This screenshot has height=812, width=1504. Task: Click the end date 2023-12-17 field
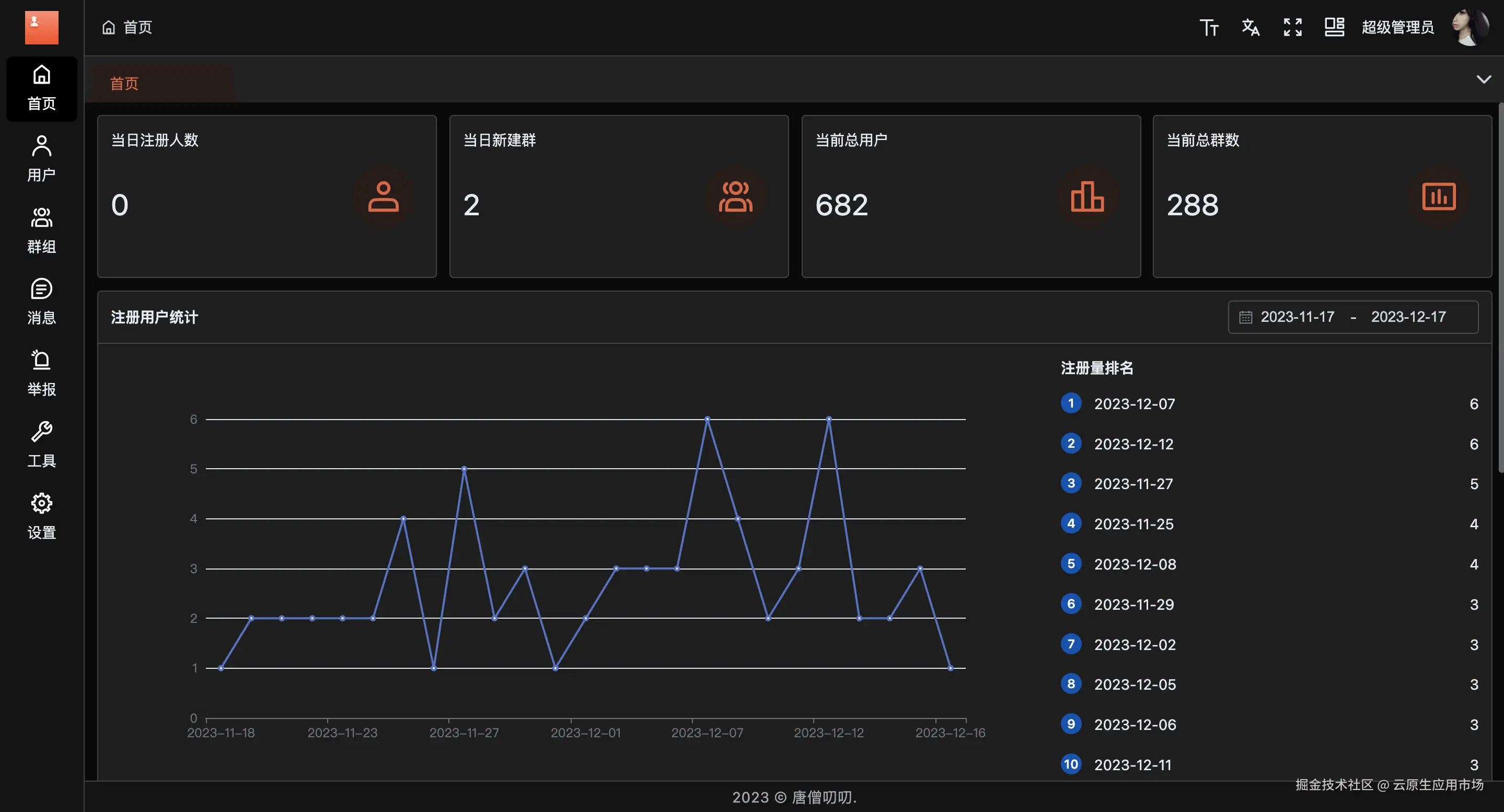[x=1408, y=317]
